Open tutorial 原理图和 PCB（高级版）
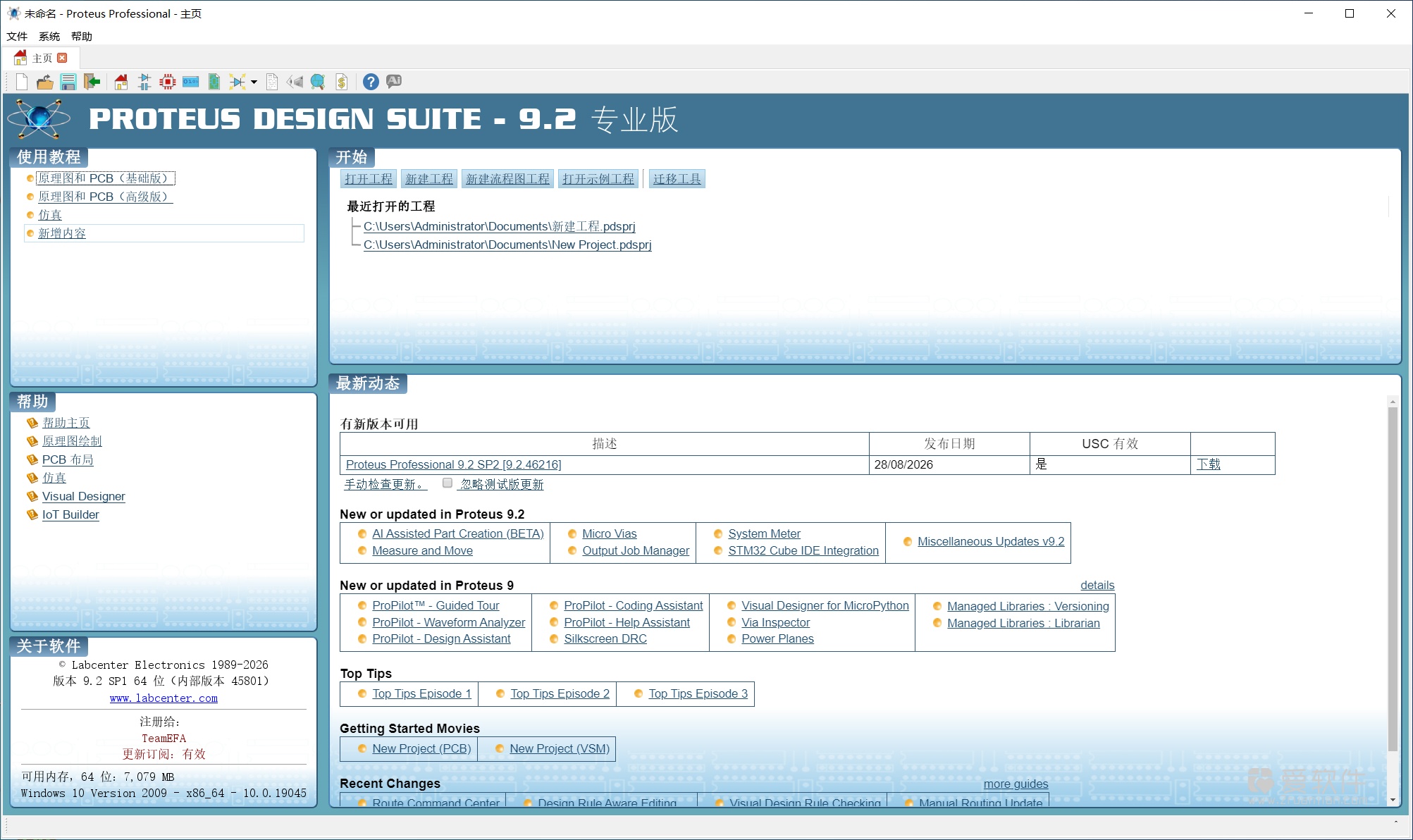This screenshot has width=1413, height=840. click(106, 197)
